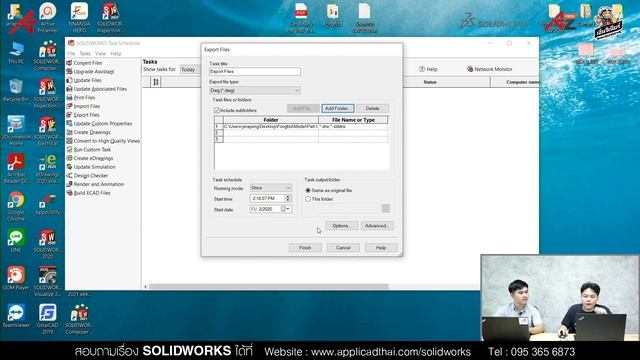Click the sort tasks column icon
Screen dimensions: 640x360
pyautogui.click(x=156, y=82)
